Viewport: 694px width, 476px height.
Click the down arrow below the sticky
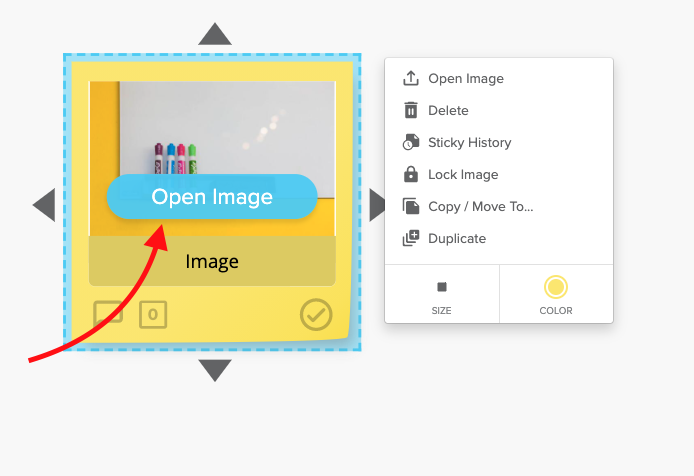[215, 370]
